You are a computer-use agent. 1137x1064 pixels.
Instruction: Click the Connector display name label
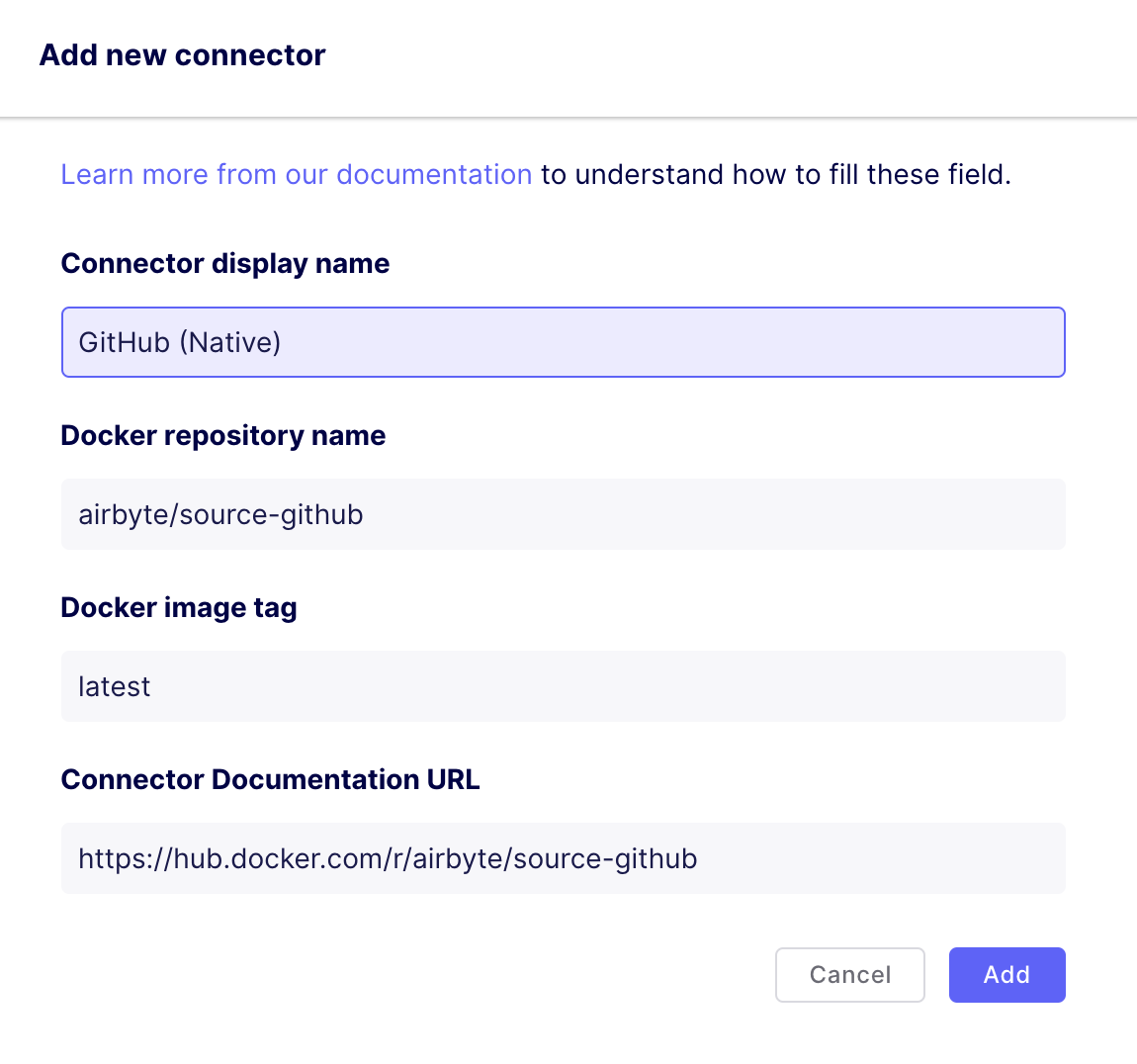224,263
